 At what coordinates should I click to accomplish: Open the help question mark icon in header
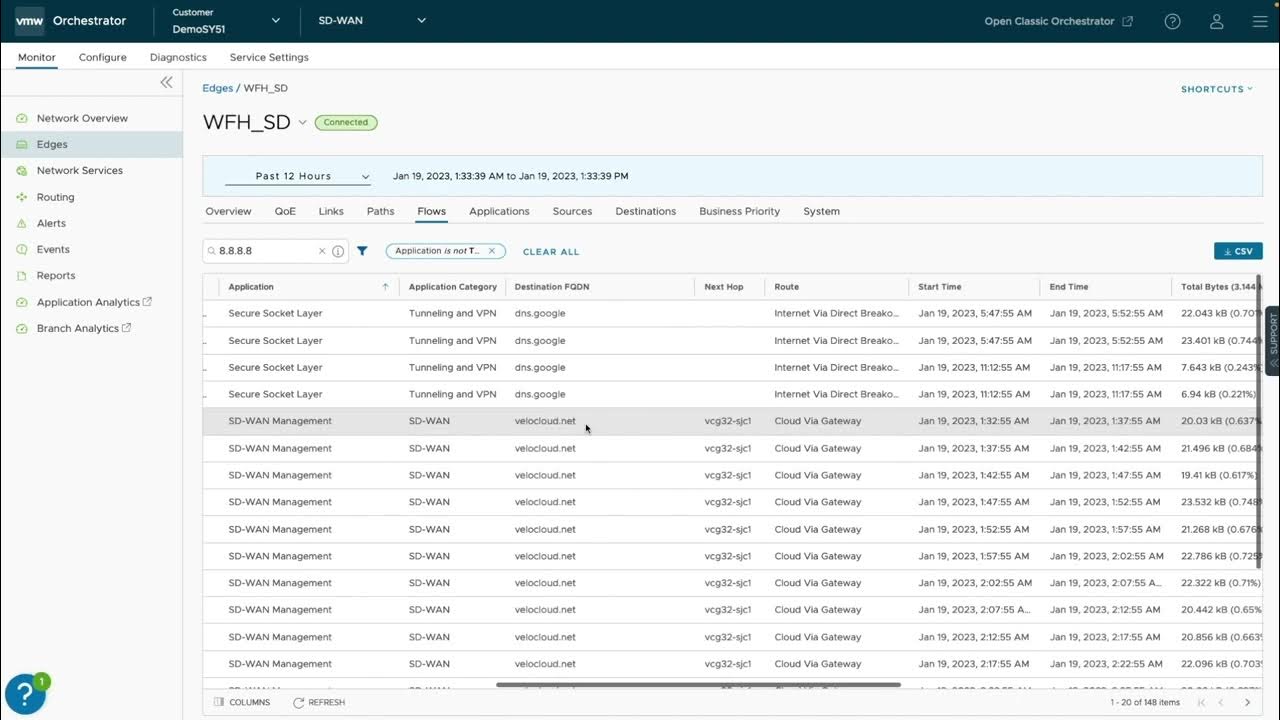[x=1173, y=21]
